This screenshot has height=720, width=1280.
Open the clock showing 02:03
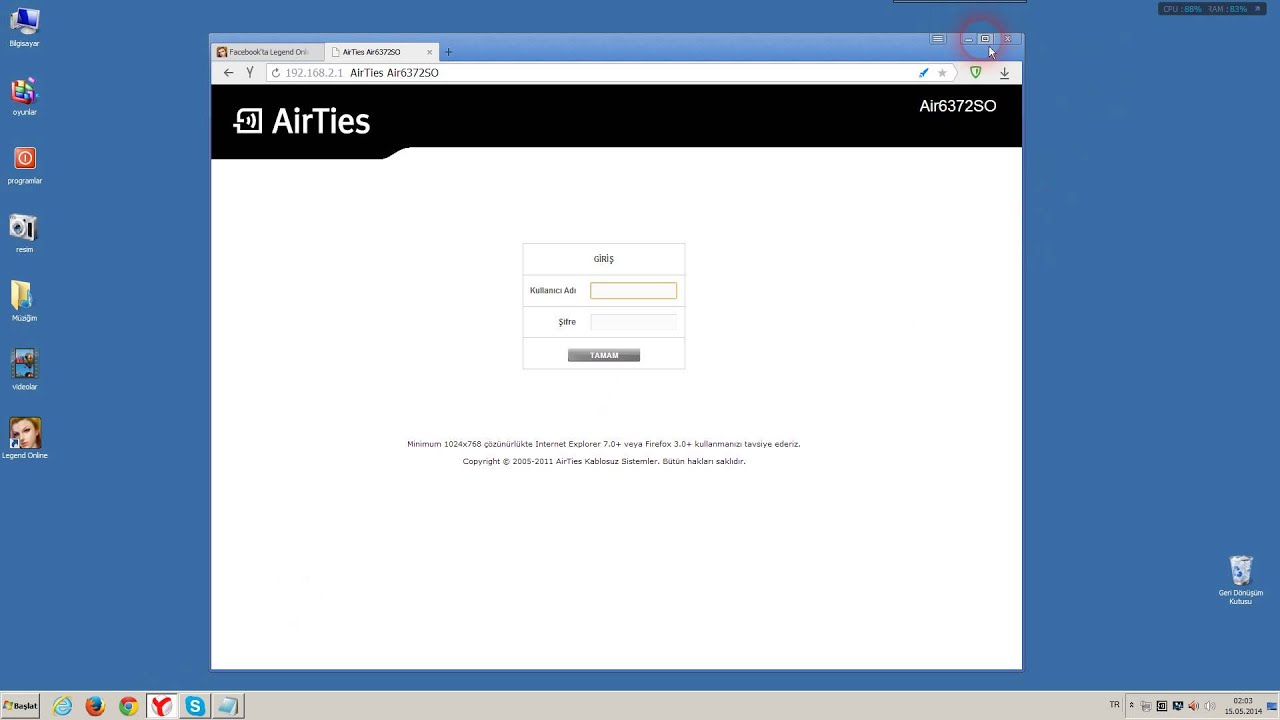(1243, 706)
